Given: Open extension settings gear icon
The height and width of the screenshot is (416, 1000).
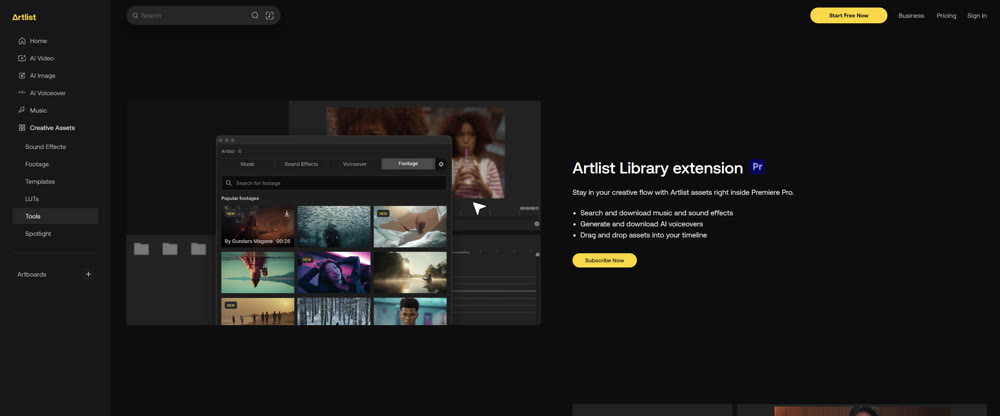Looking at the screenshot, I should [x=441, y=164].
